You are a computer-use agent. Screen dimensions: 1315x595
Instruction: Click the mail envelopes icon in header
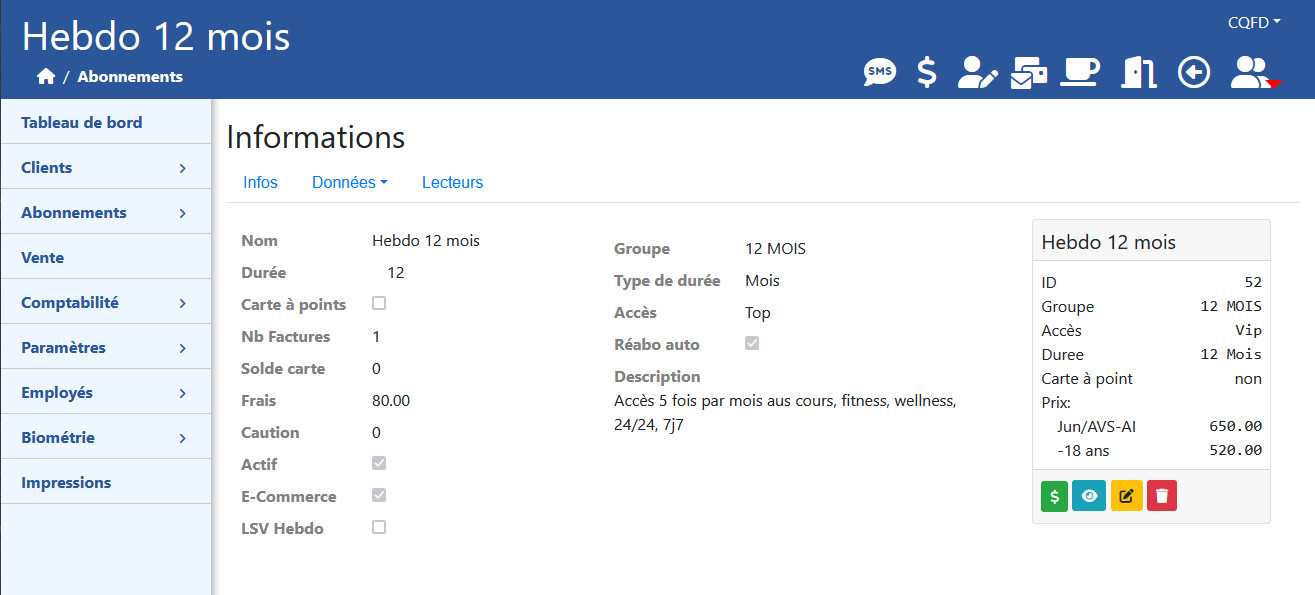coord(1029,72)
